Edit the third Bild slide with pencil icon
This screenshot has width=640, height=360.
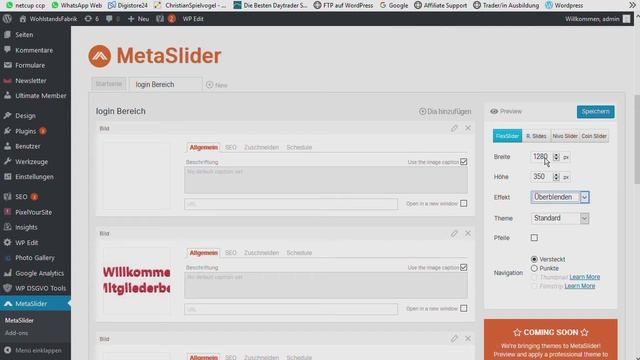click(x=454, y=338)
